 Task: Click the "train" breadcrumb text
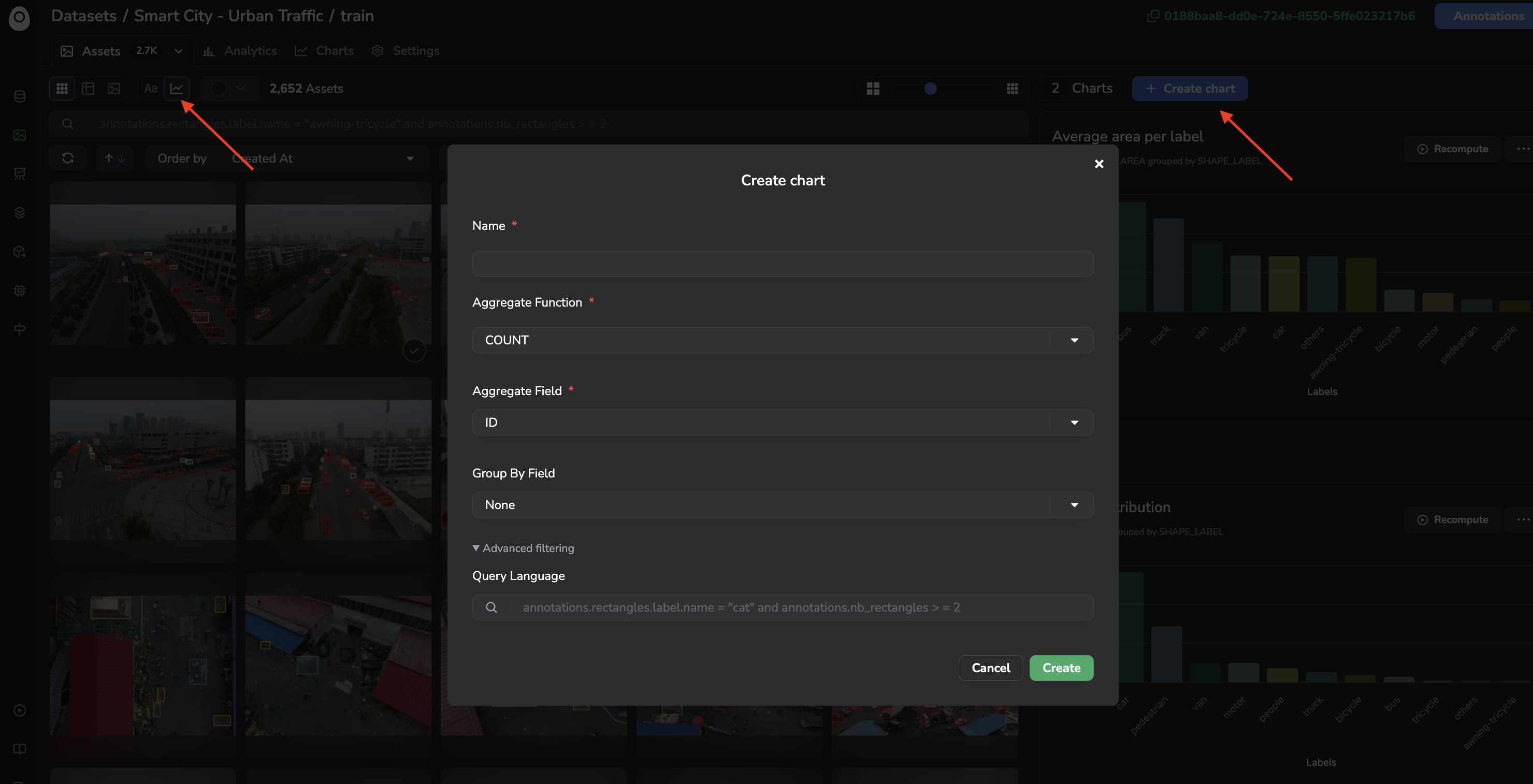click(357, 16)
